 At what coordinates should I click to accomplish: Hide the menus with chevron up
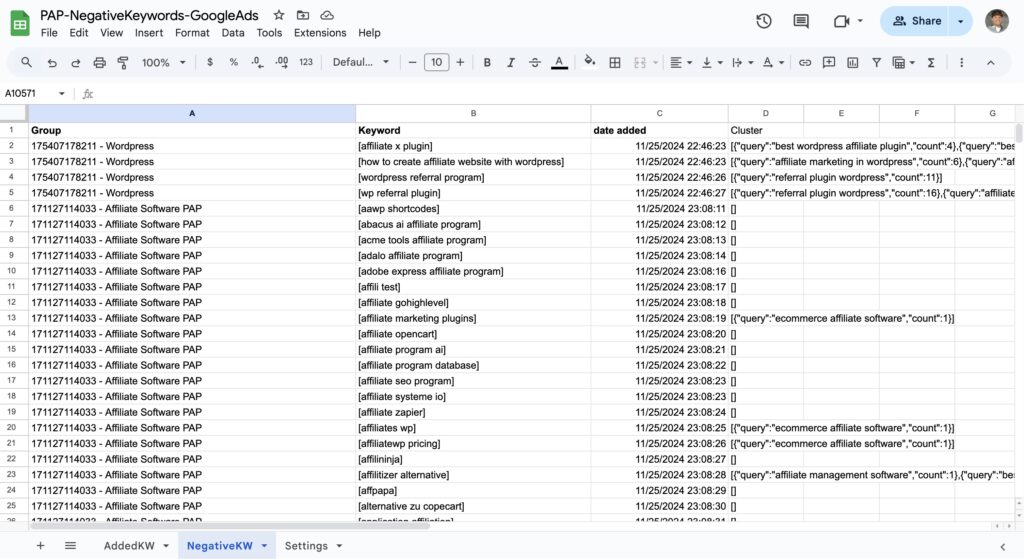(x=991, y=63)
